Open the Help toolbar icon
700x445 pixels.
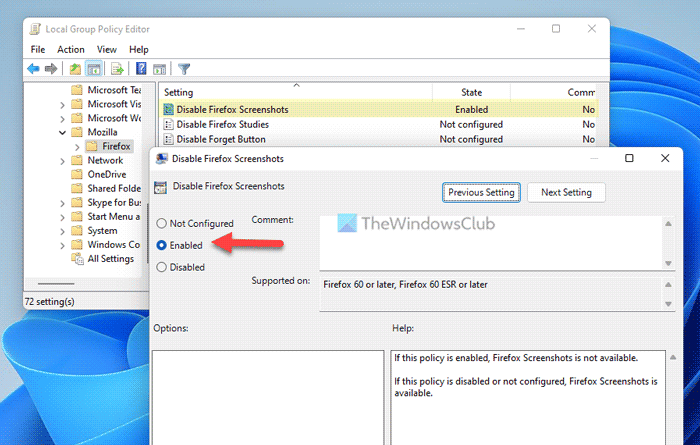141,68
